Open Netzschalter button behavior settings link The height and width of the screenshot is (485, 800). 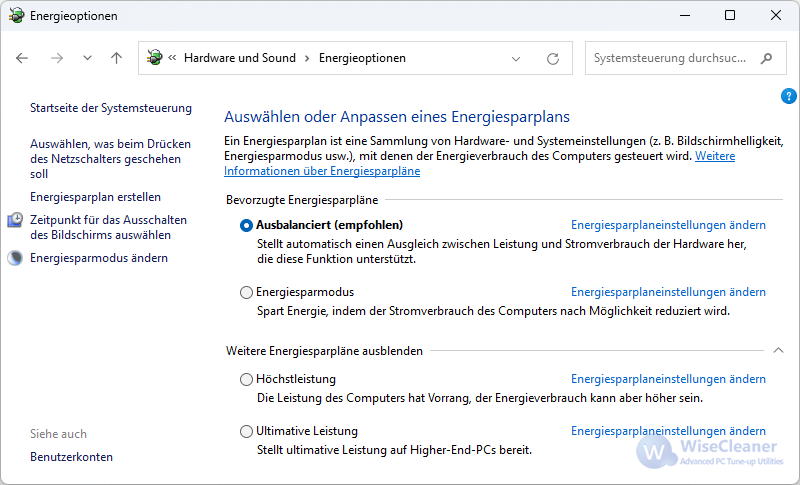tap(110, 159)
